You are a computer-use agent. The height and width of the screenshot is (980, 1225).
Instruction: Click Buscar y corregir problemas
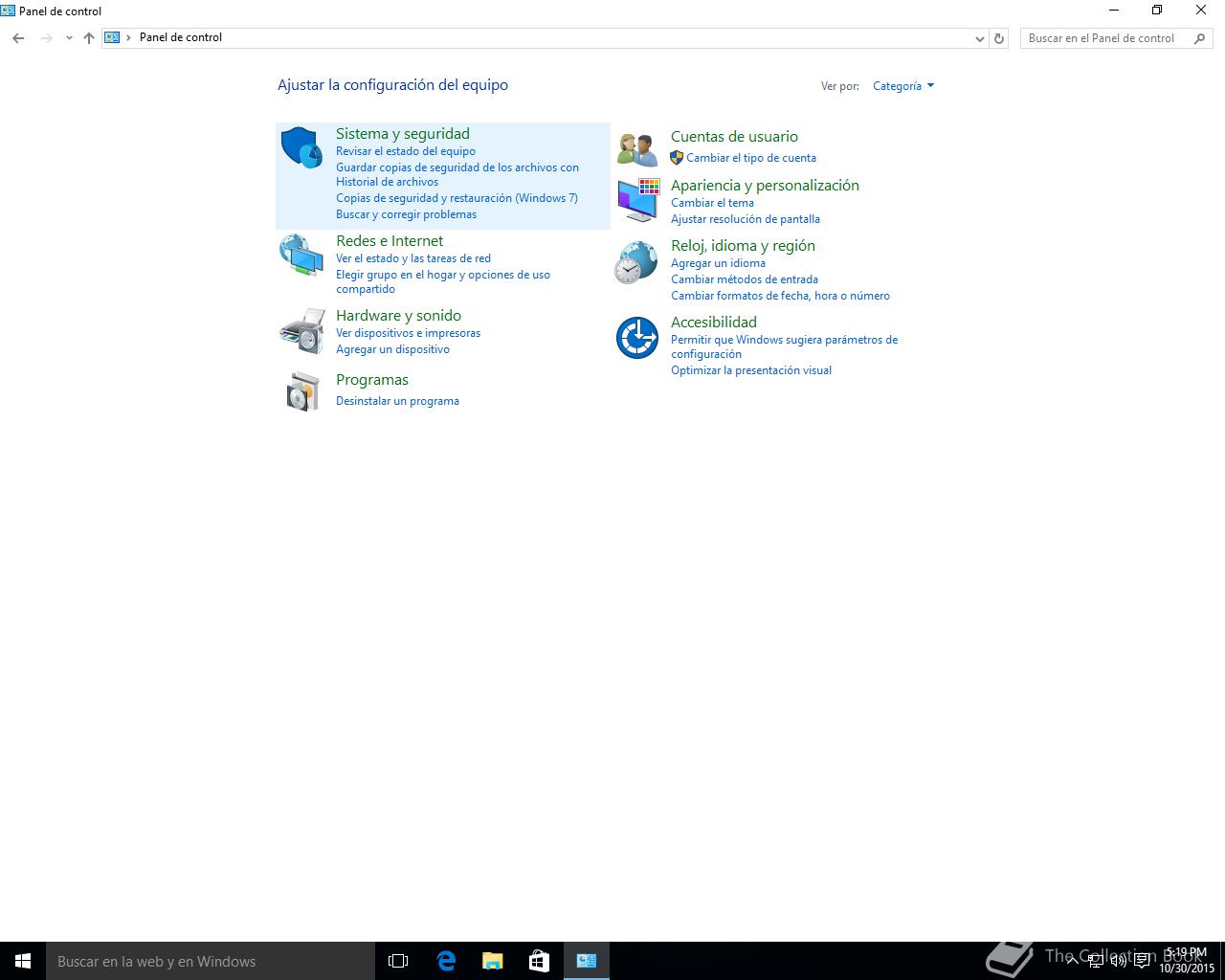tap(406, 214)
